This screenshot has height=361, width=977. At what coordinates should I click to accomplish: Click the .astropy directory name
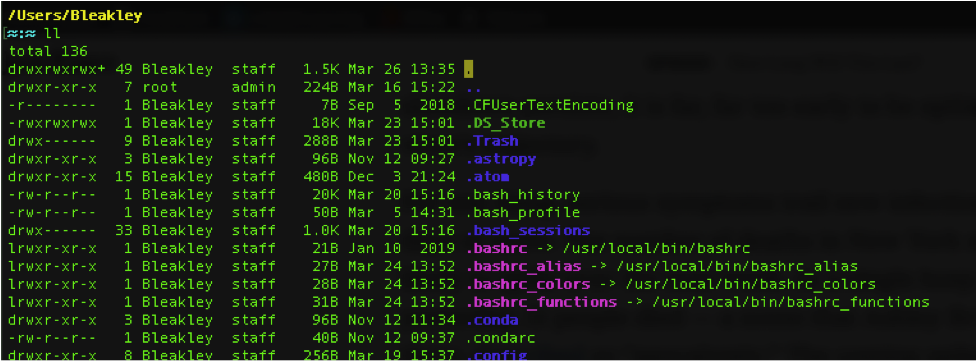pos(500,159)
